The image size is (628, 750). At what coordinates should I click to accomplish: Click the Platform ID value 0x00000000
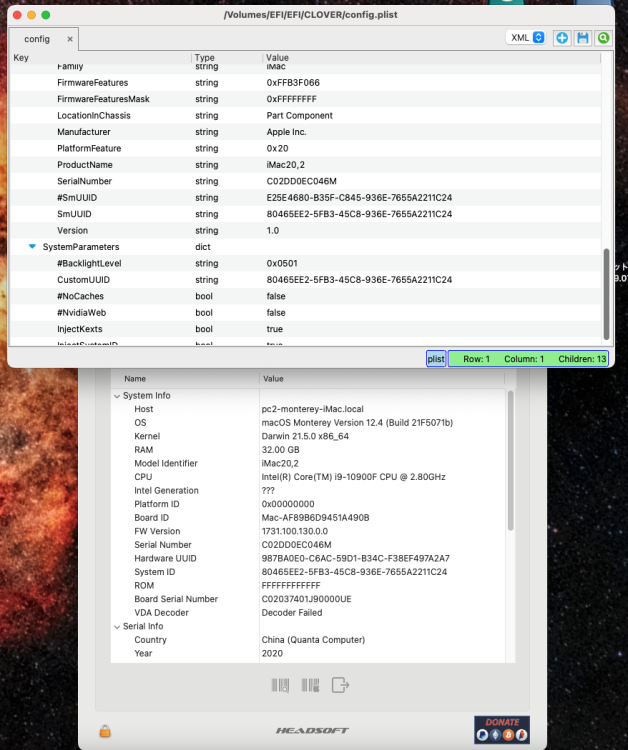tap(288, 504)
